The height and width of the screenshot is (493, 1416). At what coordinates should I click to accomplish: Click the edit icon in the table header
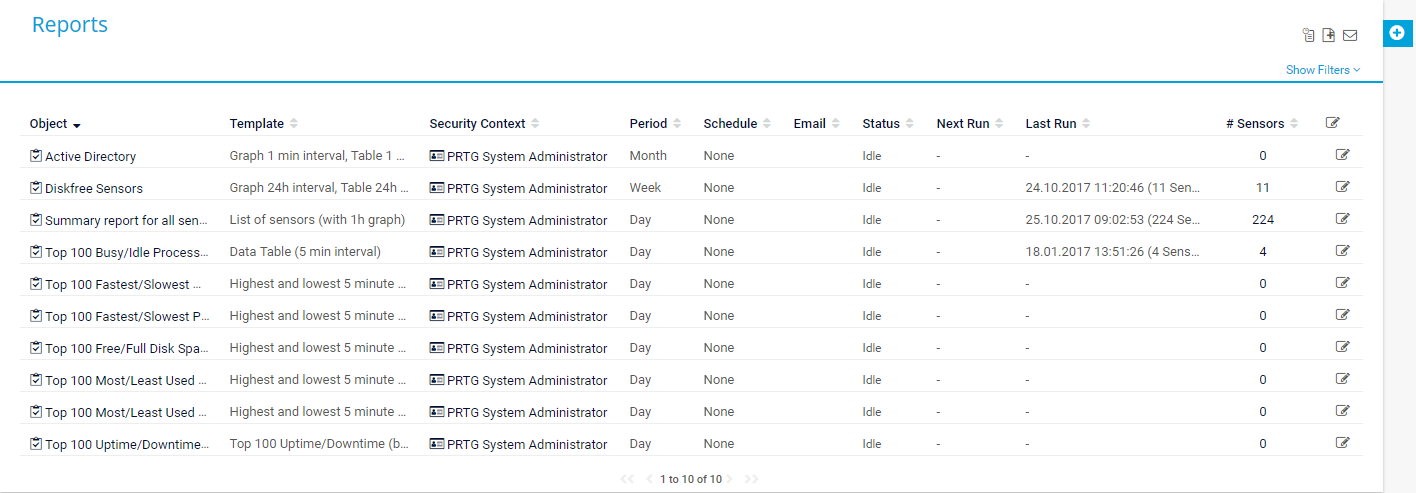[1332, 123]
